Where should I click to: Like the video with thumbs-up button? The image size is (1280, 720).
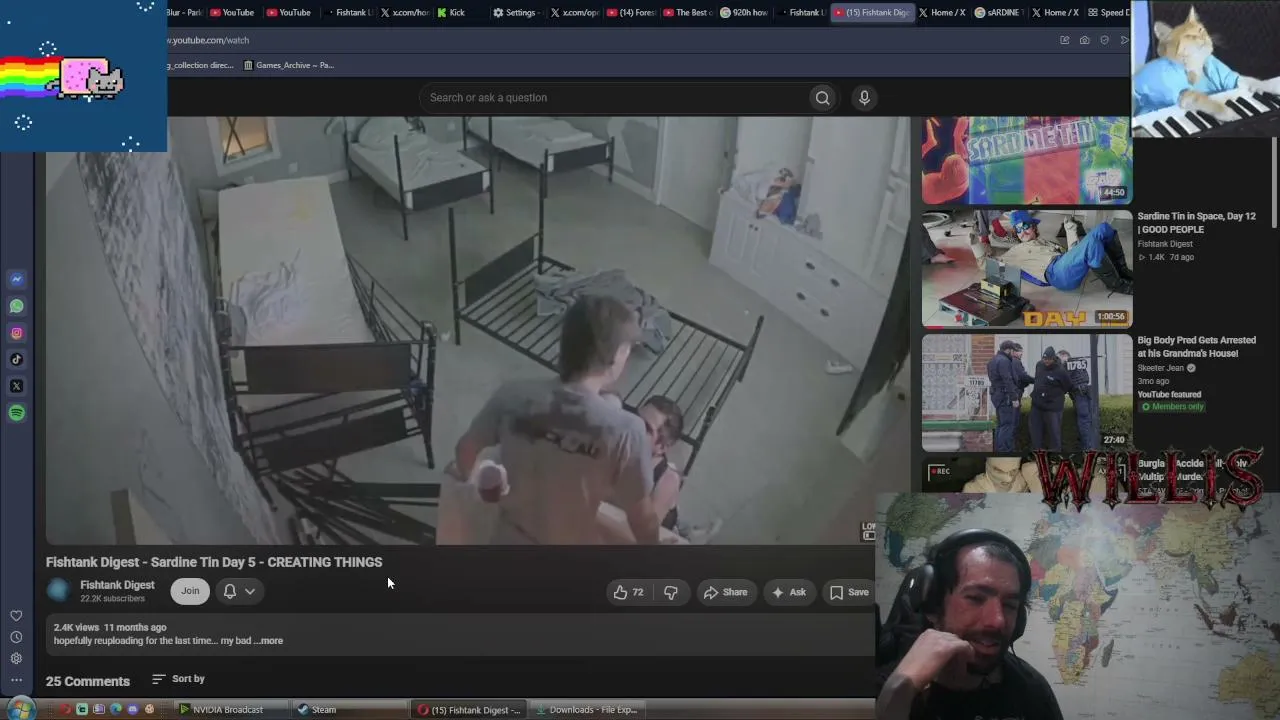628,592
